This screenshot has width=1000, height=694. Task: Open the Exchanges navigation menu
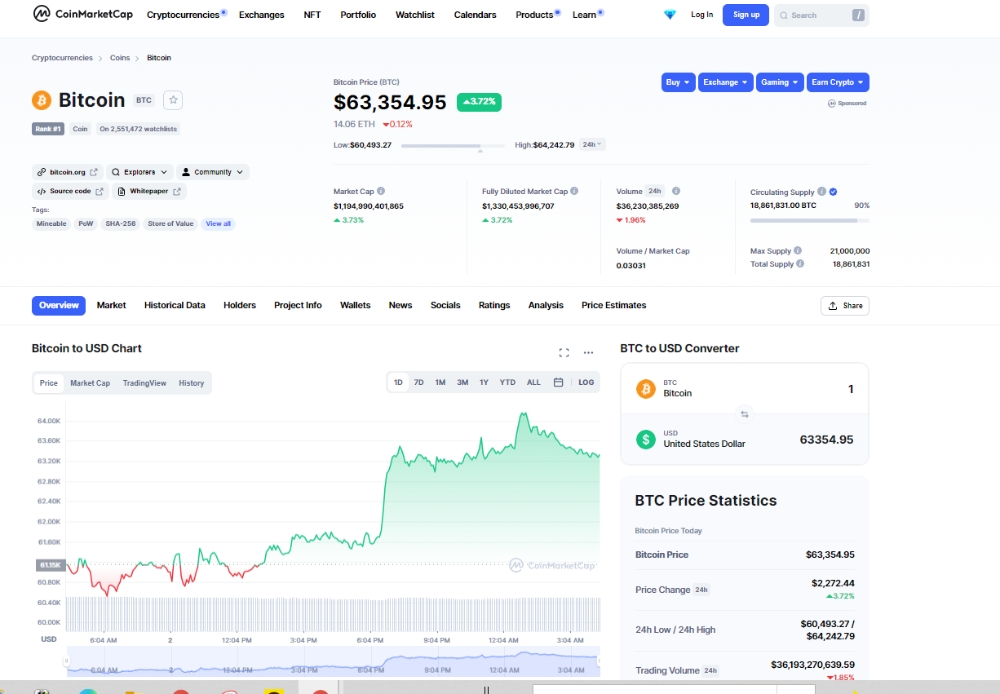pyautogui.click(x=261, y=15)
